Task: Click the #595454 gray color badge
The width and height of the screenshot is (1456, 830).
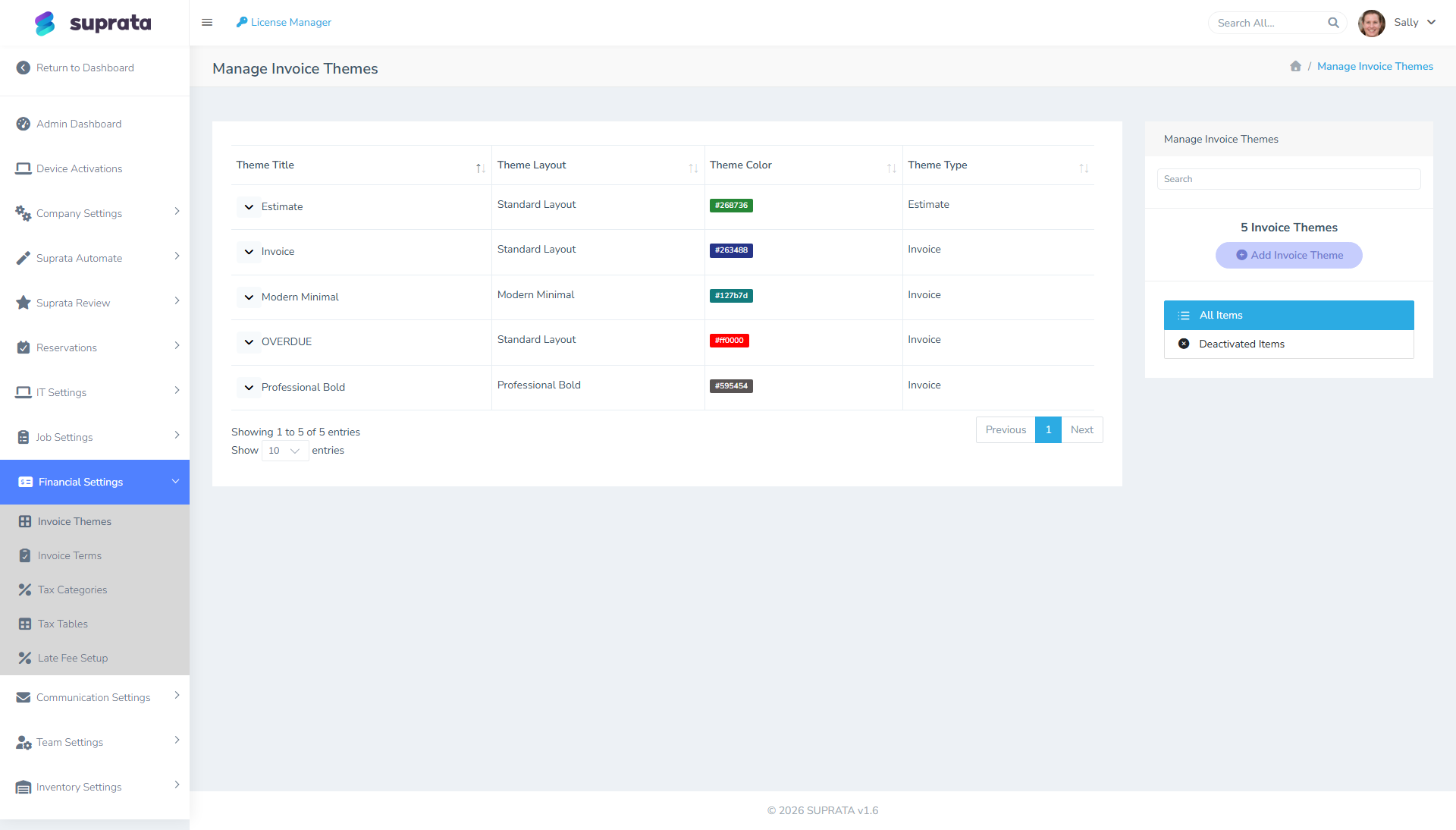Action: tap(731, 385)
